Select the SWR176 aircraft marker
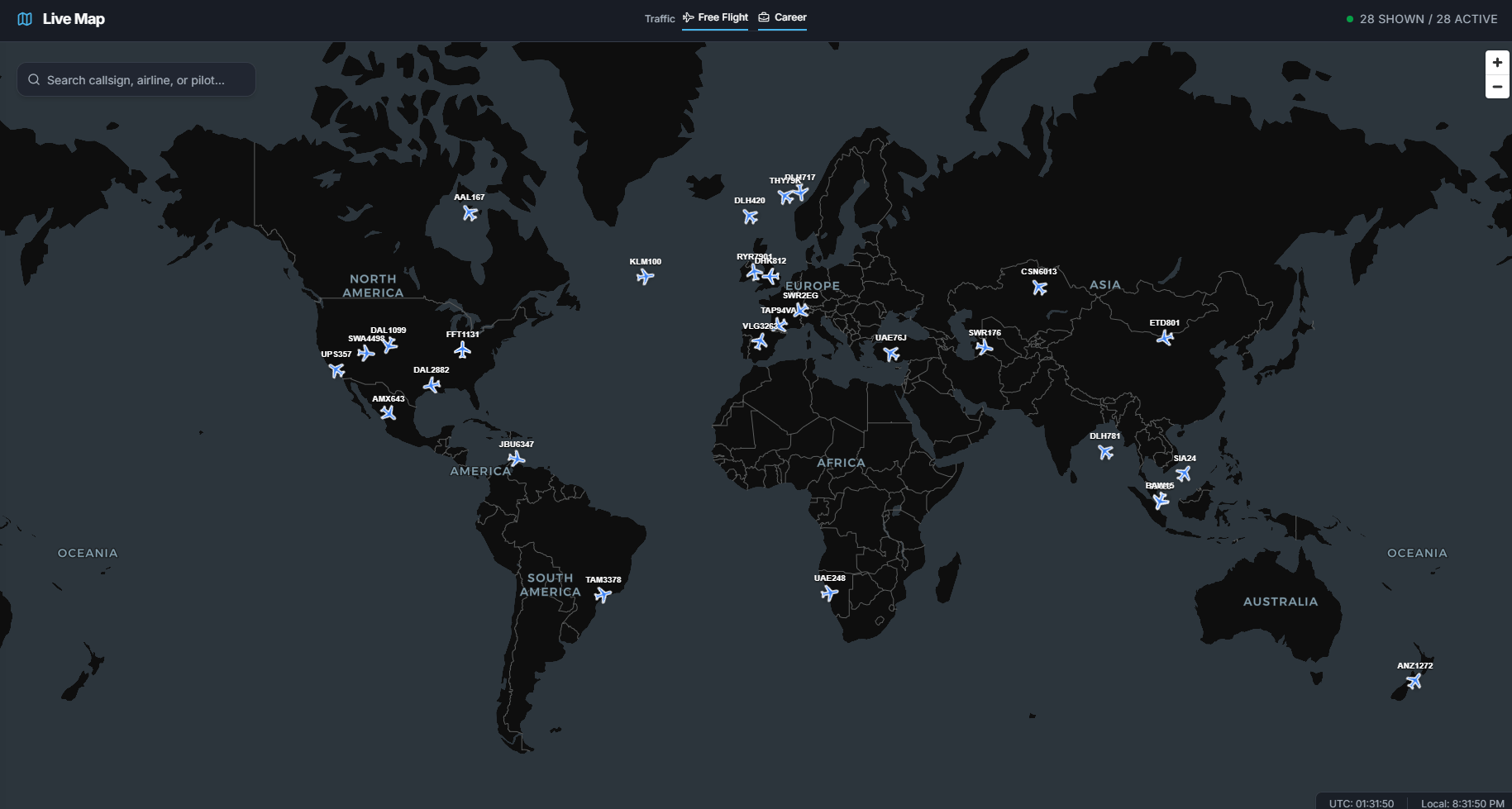This screenshot has width=1512, height=809. pyautogui.click(x=985, y=348)
